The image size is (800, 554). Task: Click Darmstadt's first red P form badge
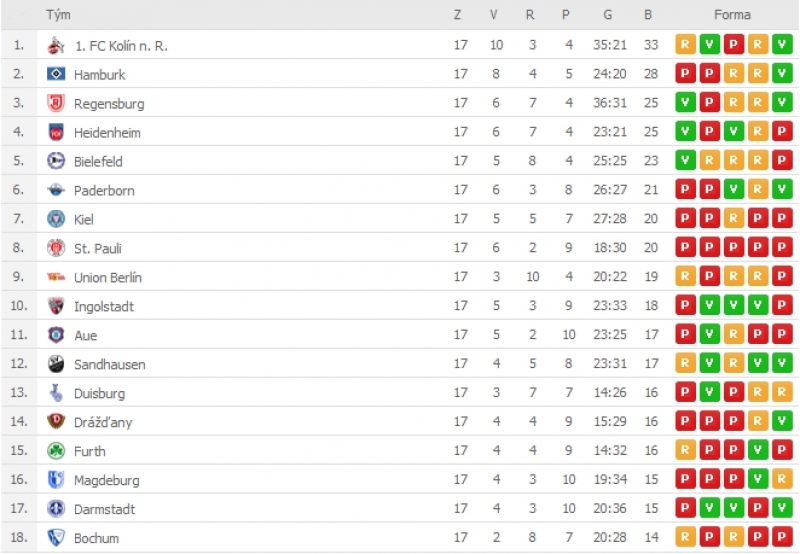point(685,508)
